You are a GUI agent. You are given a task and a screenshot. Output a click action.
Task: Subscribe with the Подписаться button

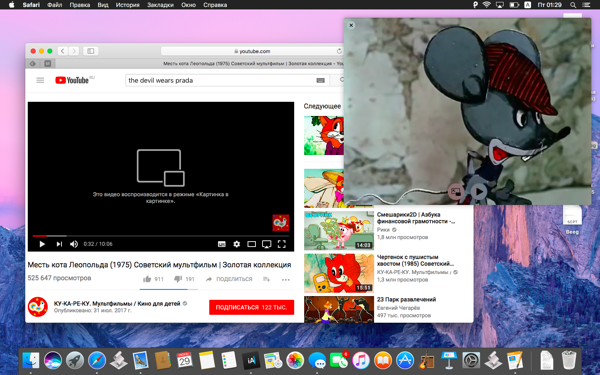(251, 307)
